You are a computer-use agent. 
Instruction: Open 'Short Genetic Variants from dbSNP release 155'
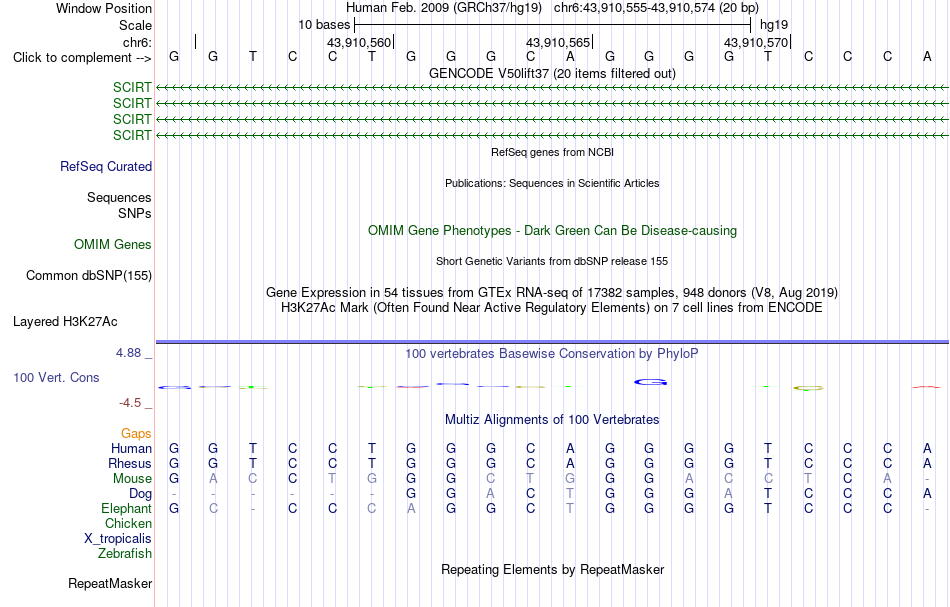point(552,261)
